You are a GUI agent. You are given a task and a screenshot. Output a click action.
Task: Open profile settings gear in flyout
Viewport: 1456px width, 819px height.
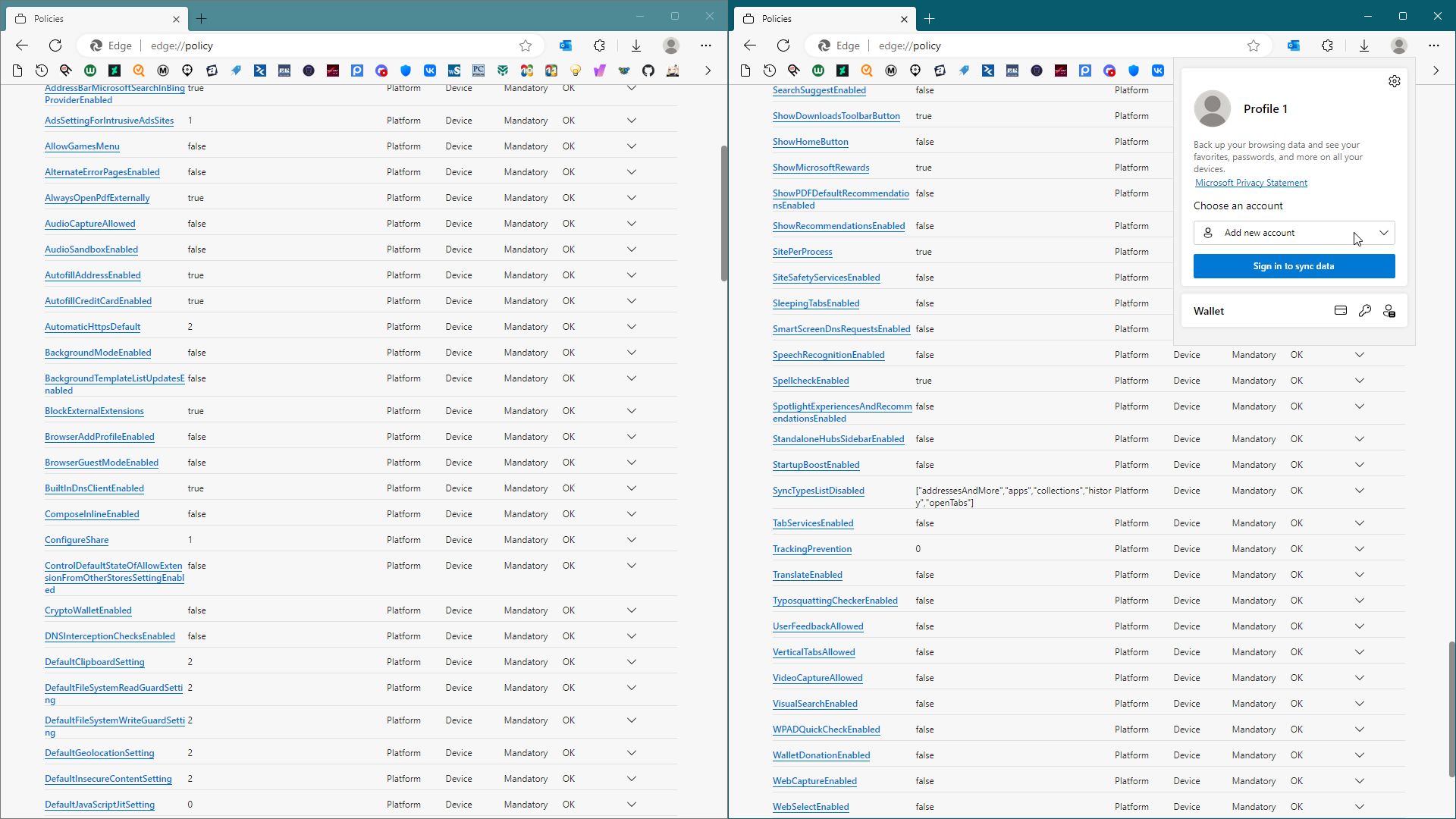tap(1394, 81)
